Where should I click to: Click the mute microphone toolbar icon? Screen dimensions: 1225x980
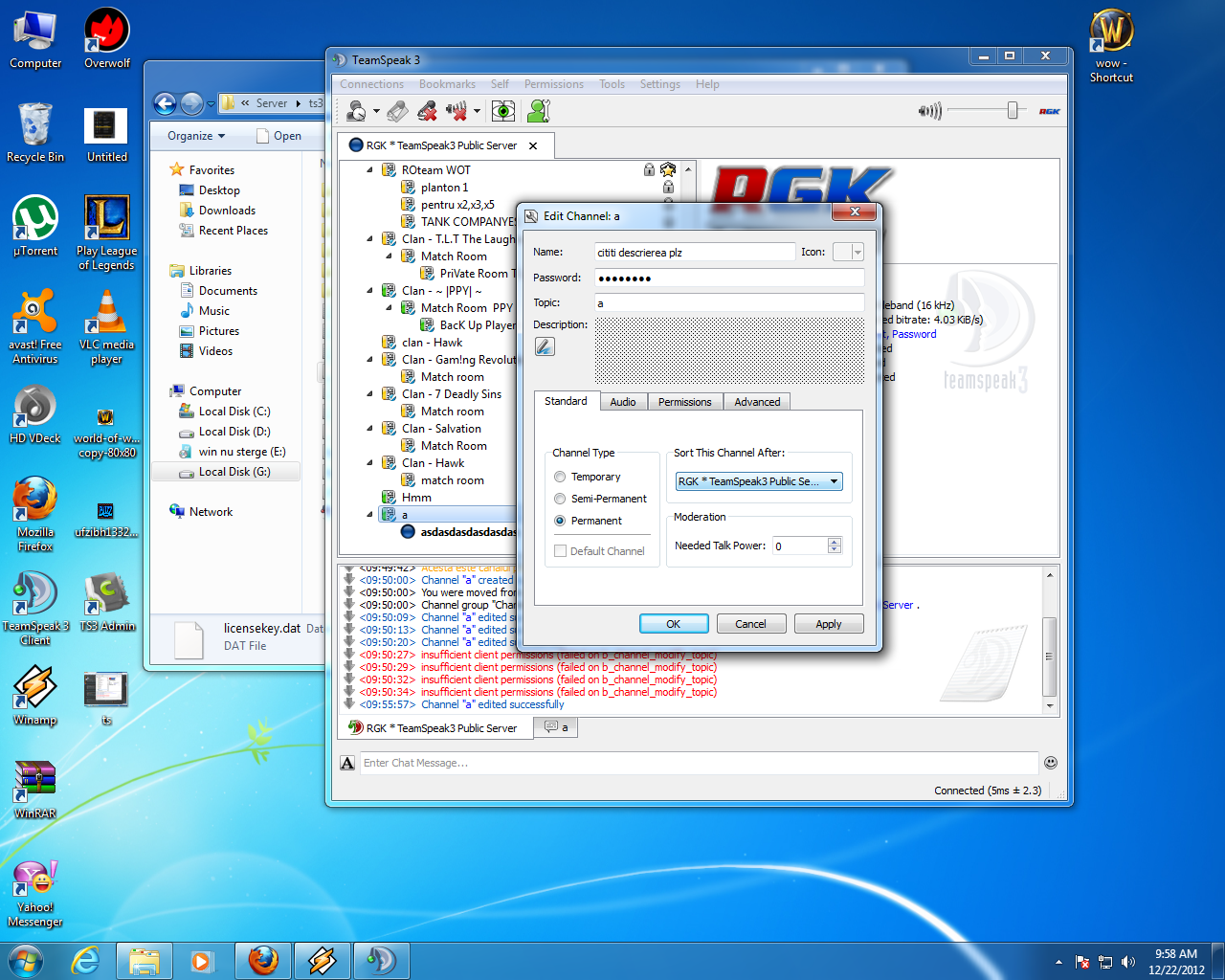(x=428, y=112)
